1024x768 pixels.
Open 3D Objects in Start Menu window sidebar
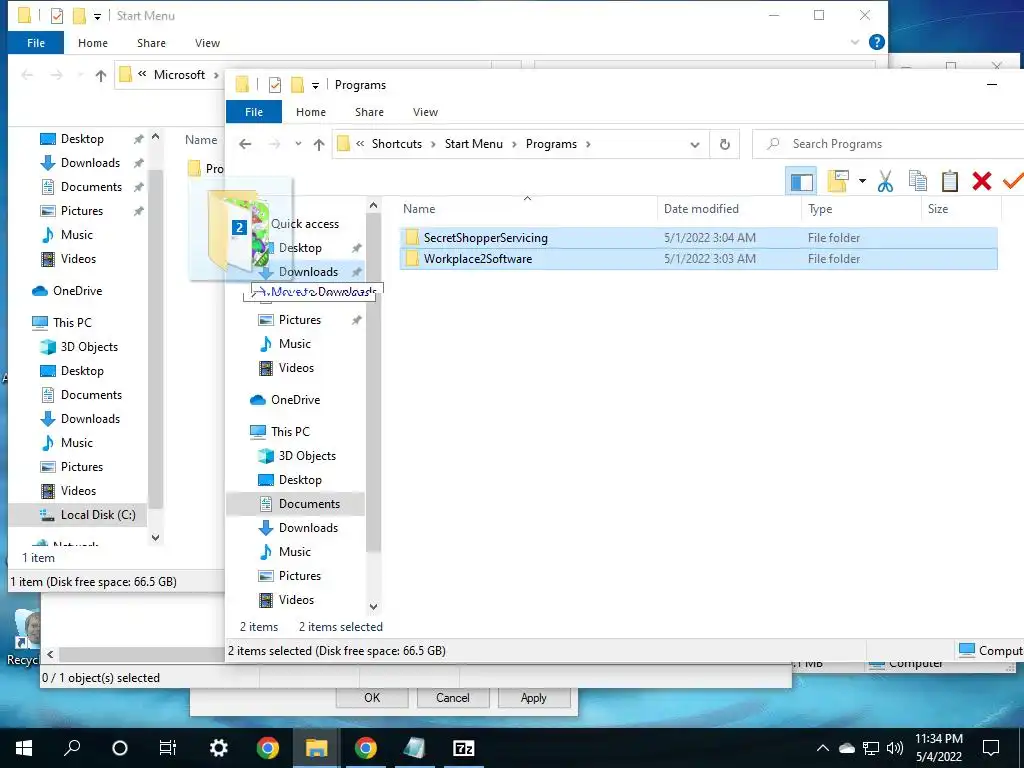coord(89,347)
